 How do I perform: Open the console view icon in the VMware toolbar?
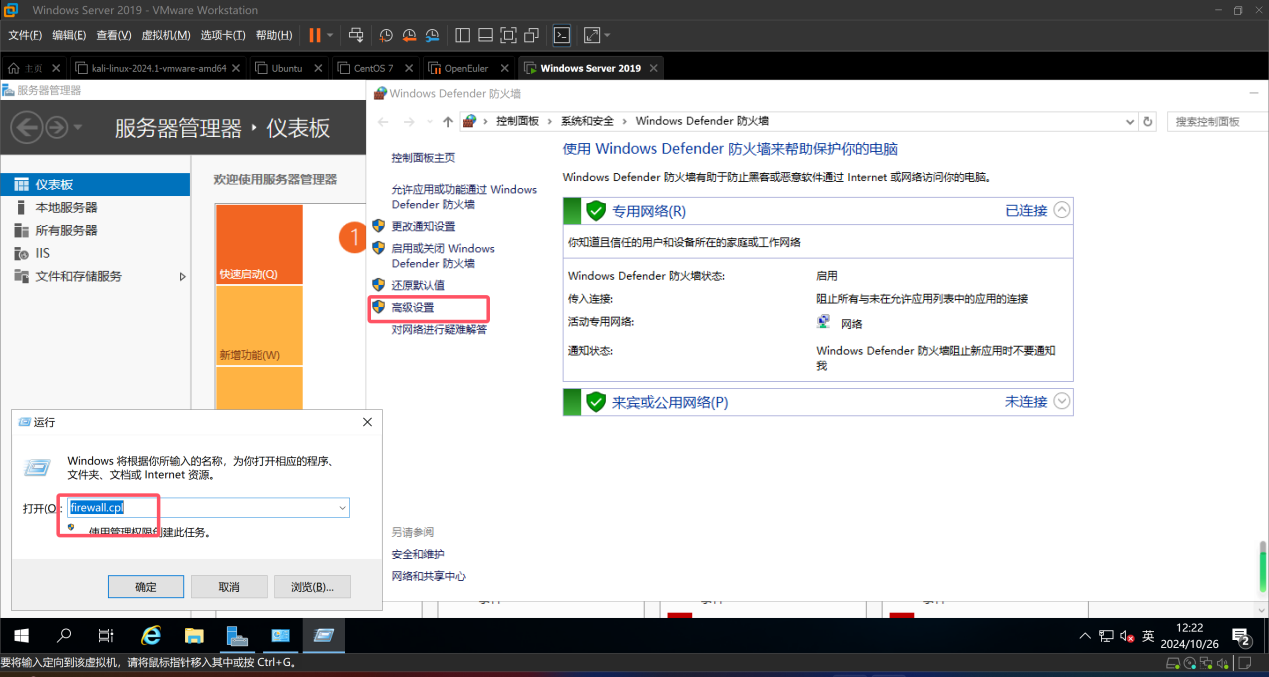(x=562, y=35)
